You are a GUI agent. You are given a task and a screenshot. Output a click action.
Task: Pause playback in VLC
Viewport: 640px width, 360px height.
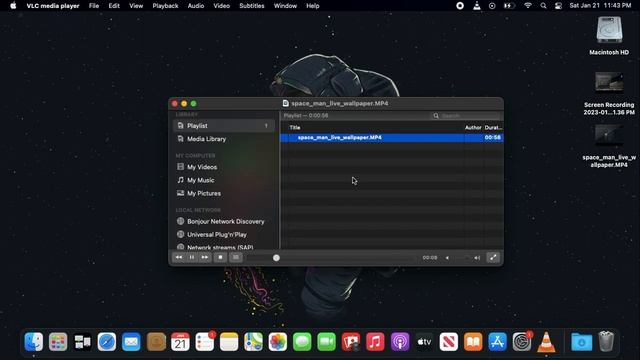[192, 258]
